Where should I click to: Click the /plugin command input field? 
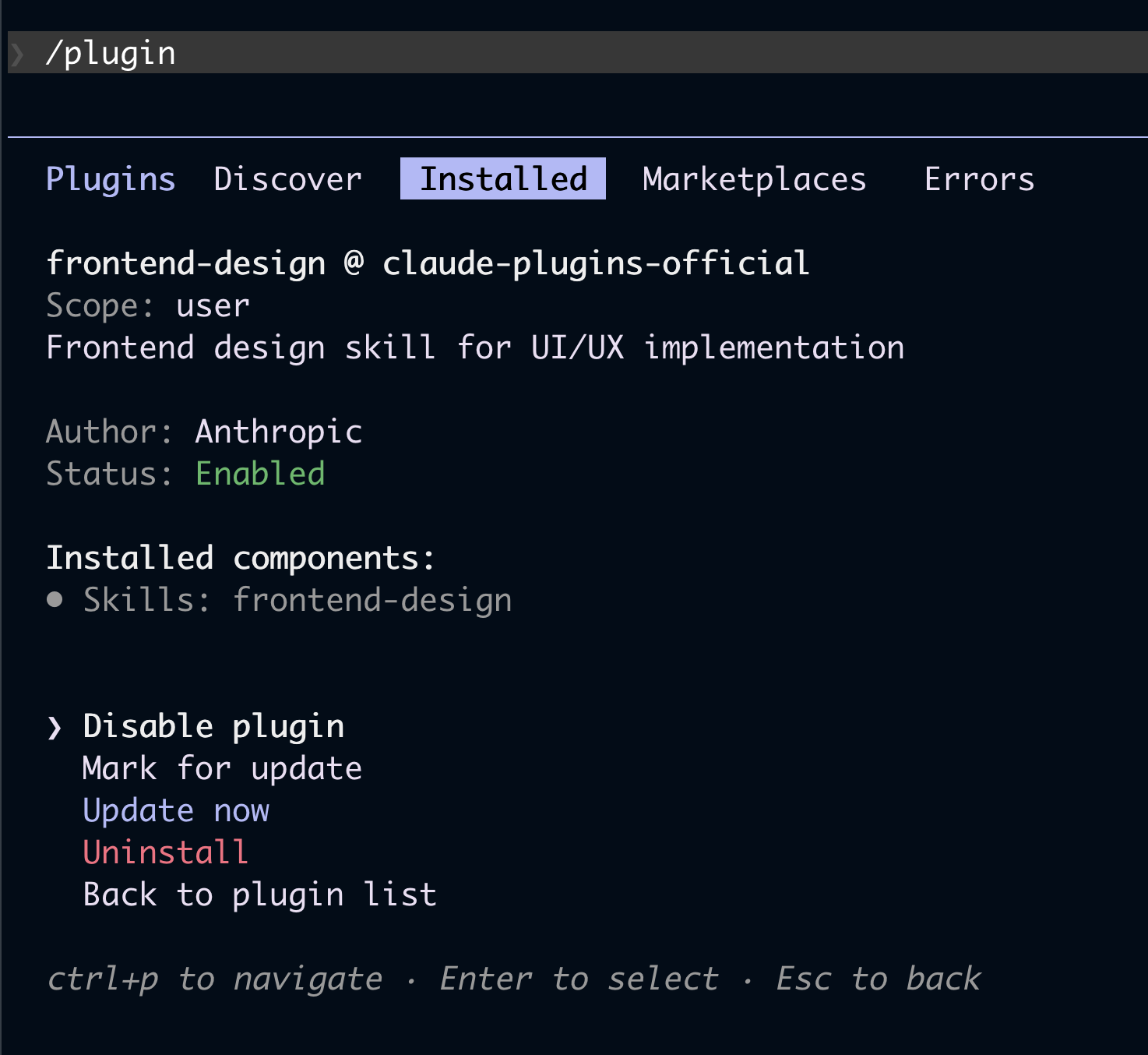[x=578, y=52]
